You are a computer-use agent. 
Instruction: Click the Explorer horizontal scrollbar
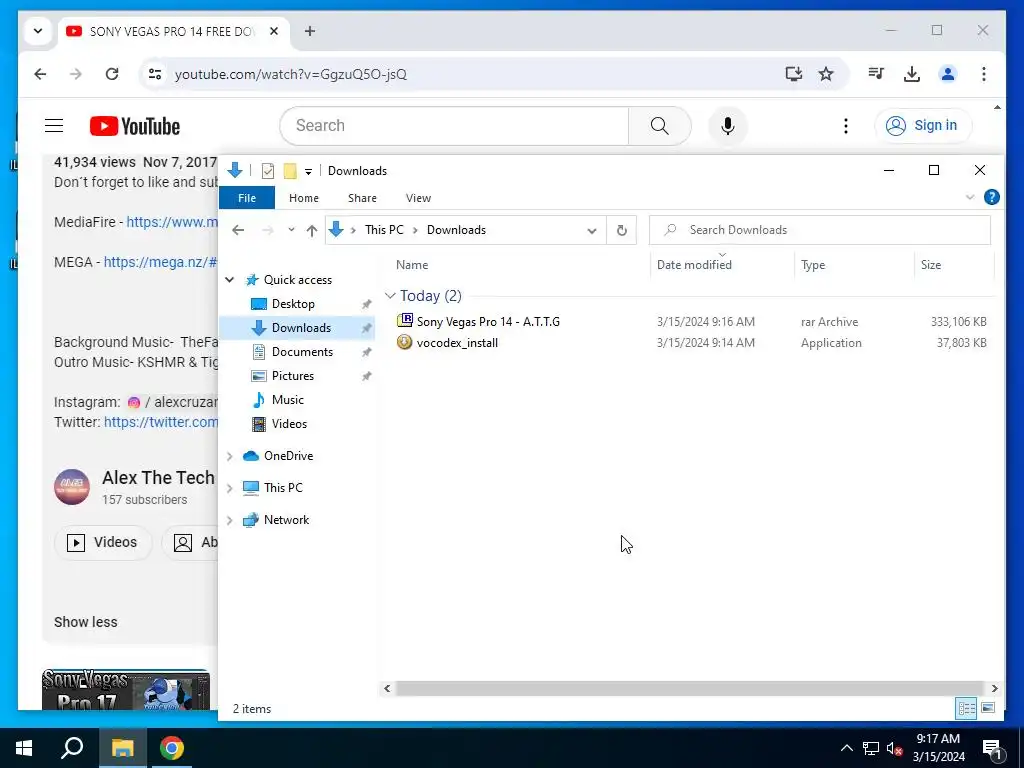690,688
